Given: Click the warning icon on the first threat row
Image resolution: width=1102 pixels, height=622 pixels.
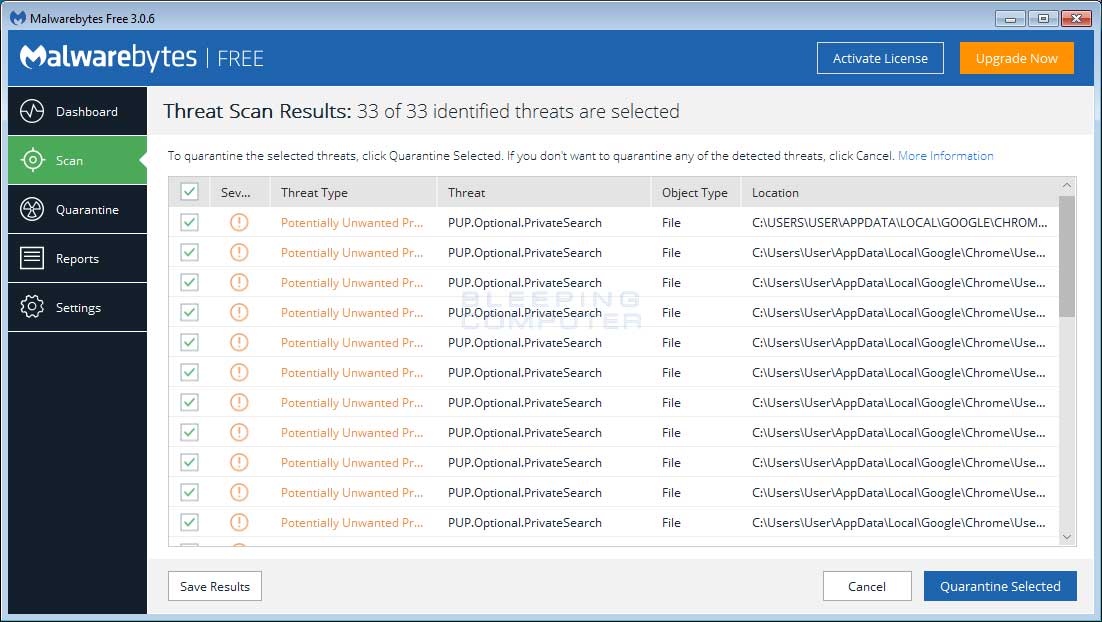Looking at the screenshot, I should (238, 222).
